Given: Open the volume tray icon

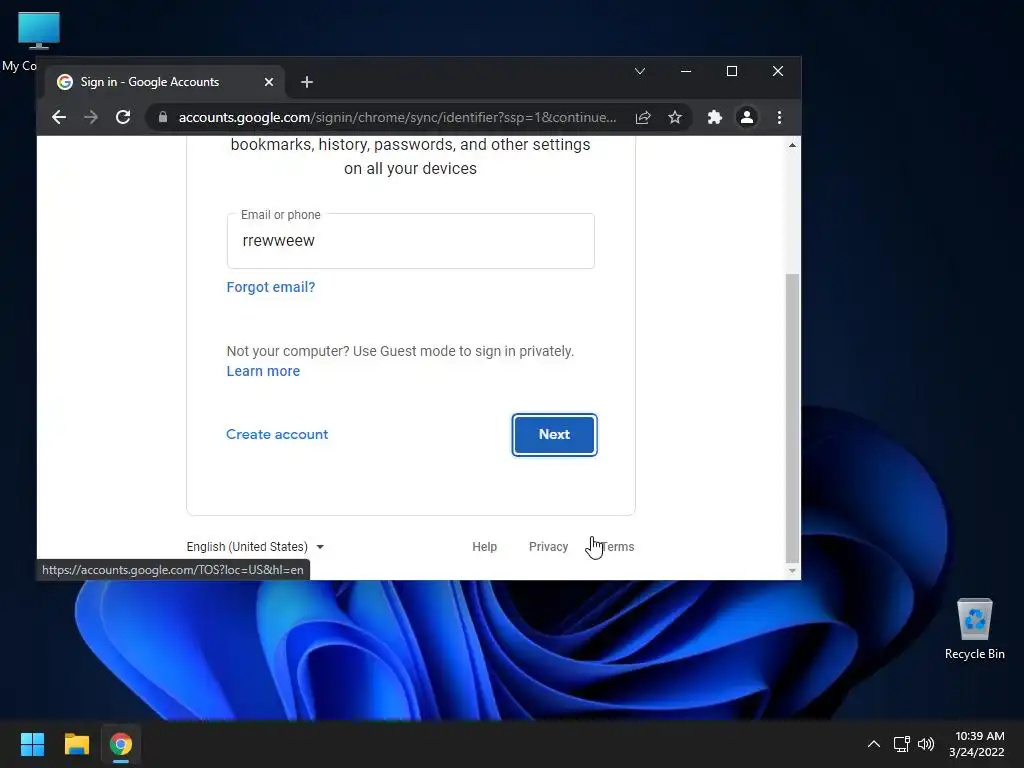Looking at the screenshot, I should point(926,744).
